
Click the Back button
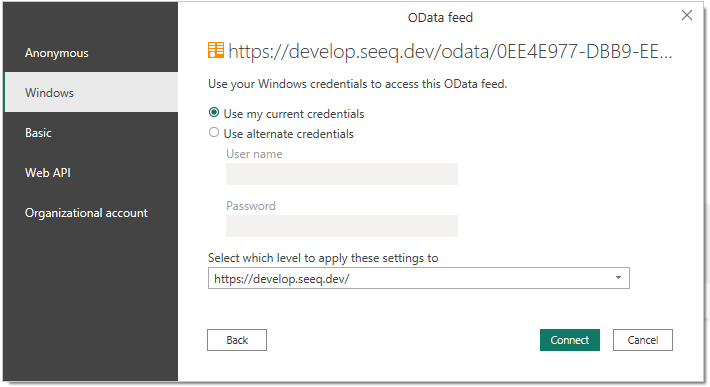click(x=237, y=340)
